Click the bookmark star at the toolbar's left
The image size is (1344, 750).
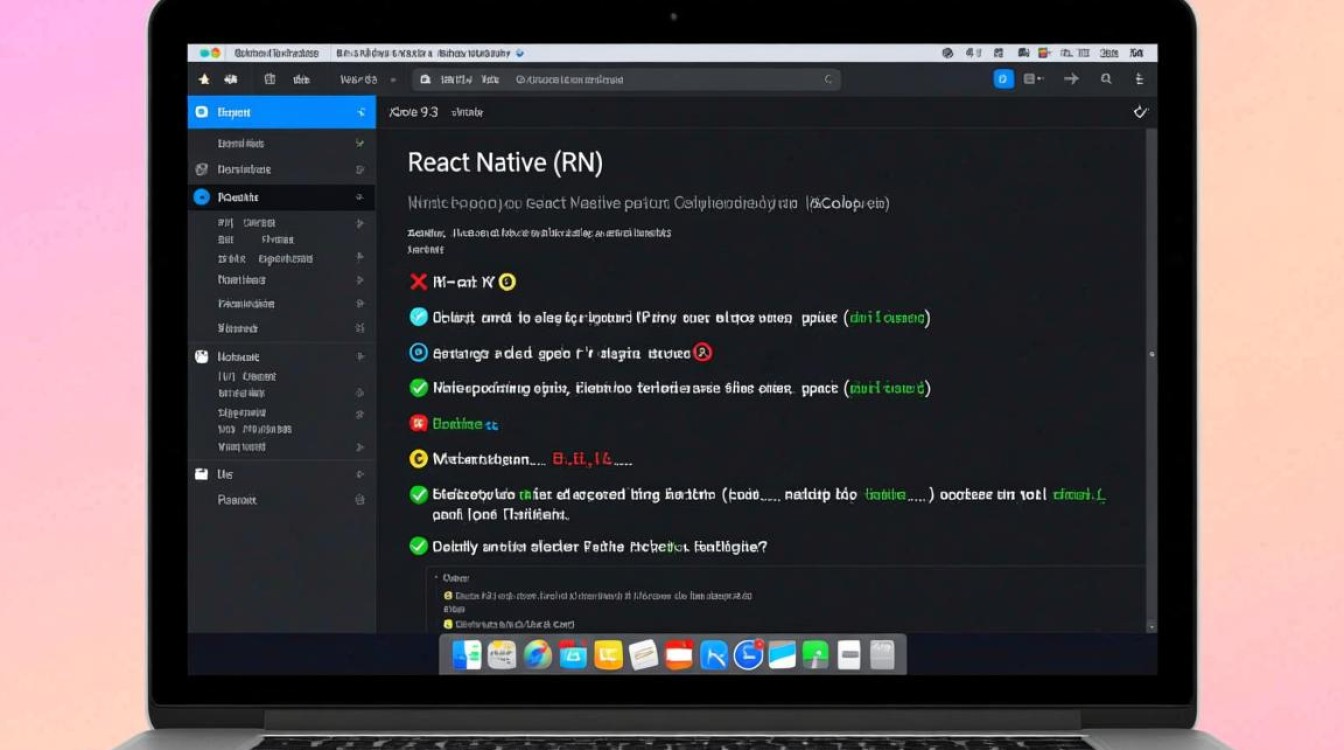point(204,78)
